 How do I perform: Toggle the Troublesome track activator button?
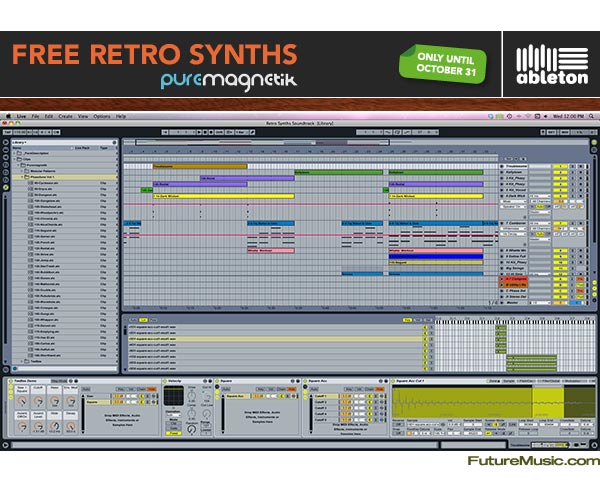pyautogui.click(x=560, y=166)
